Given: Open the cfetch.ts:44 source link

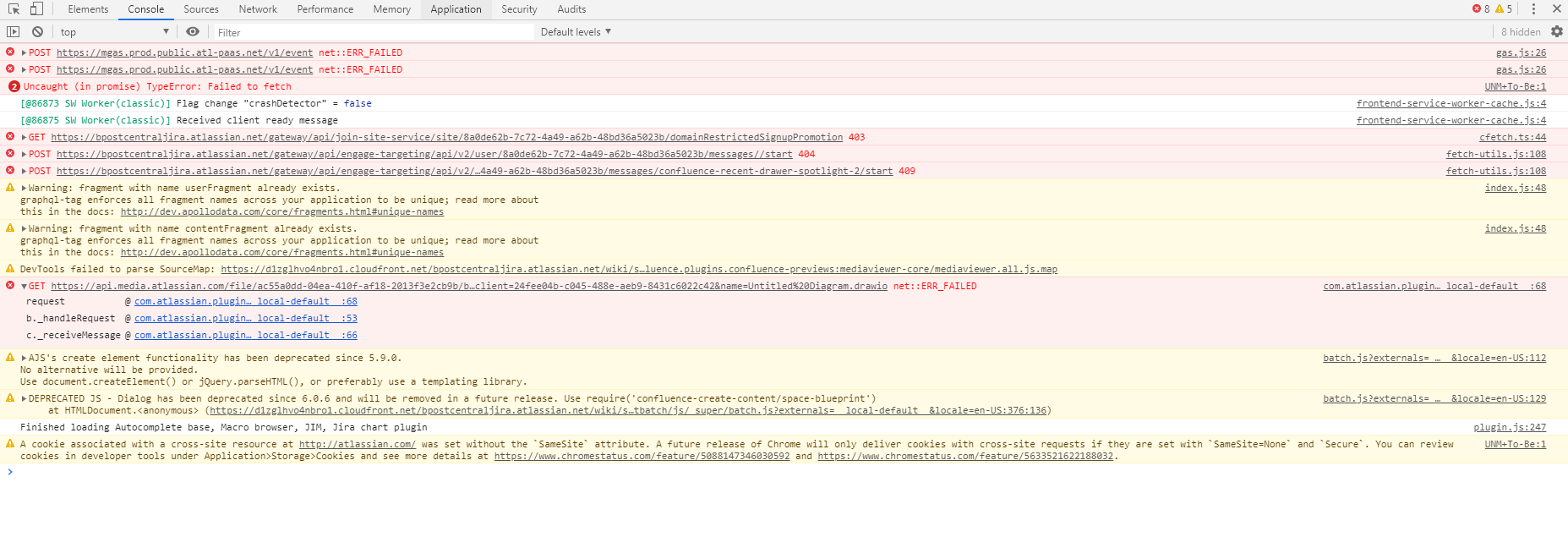Looking at the screenshot, I should [x=1512, y=137].
